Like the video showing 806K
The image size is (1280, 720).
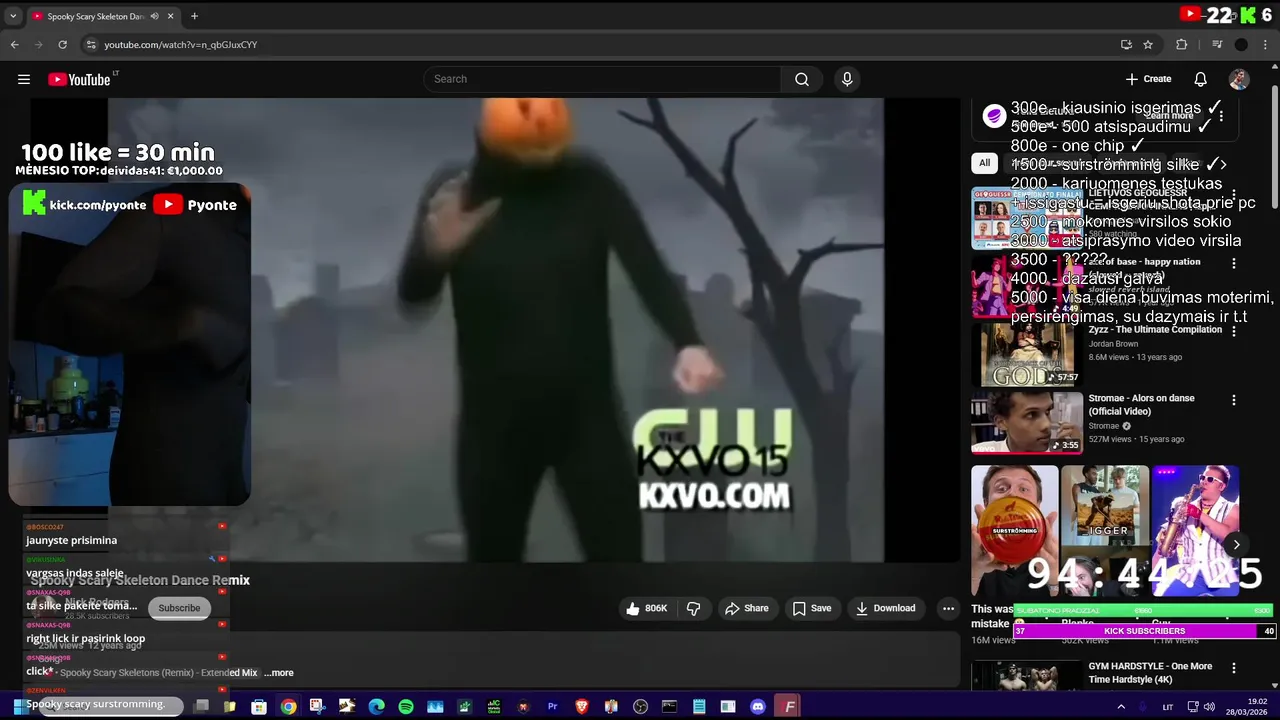[647, 608]
